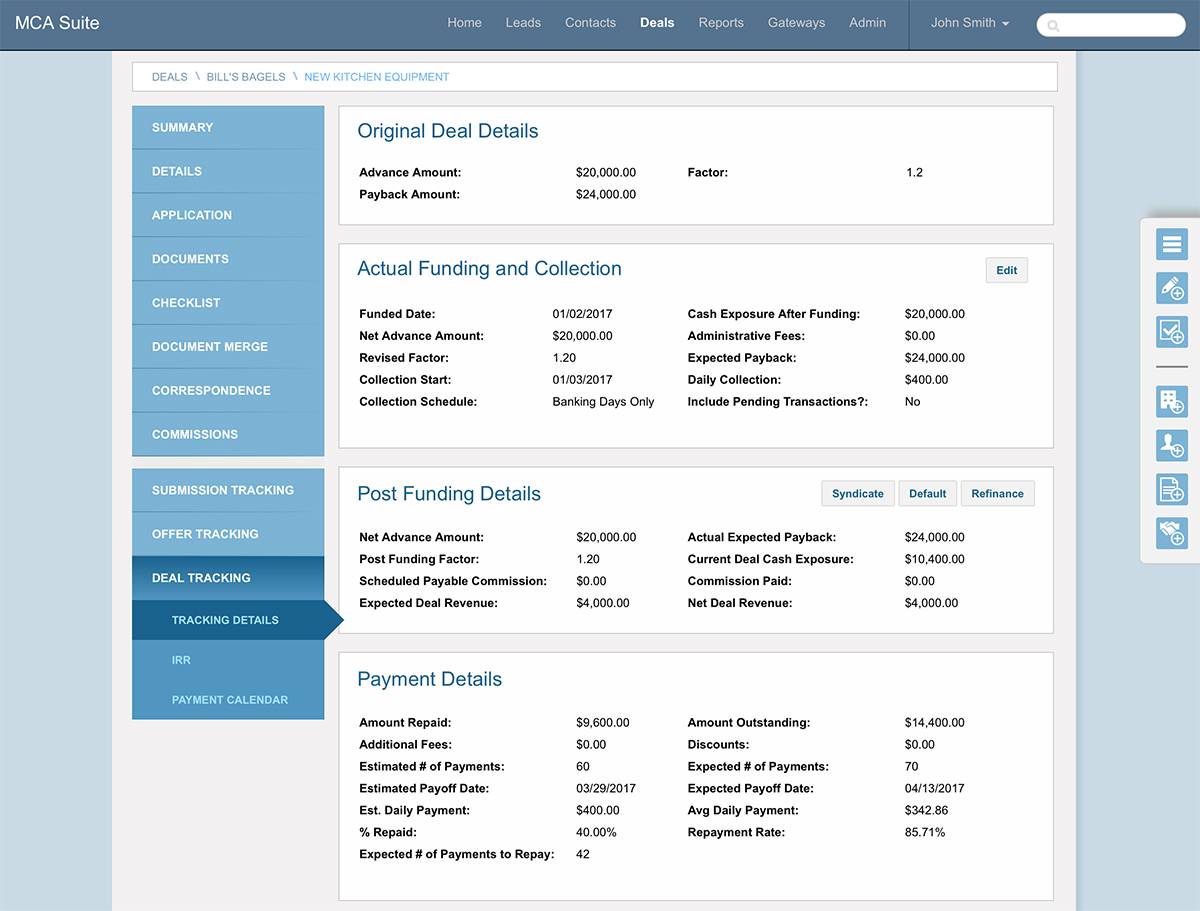Open the Admin menu
This screenshot has height=911, width=1200.
tap(867, 23)
